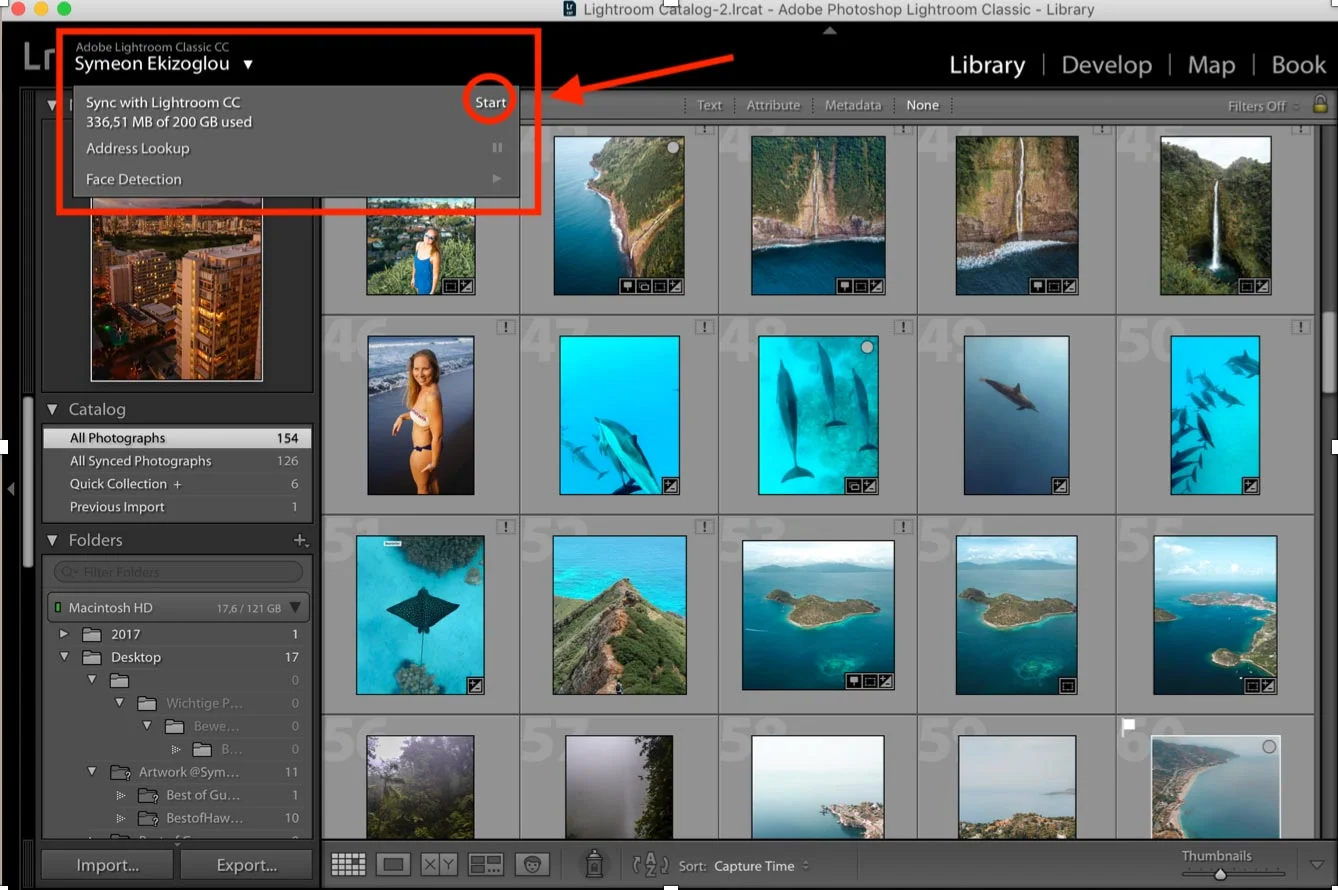Click the metadata warning badge on cell 46

505,327
